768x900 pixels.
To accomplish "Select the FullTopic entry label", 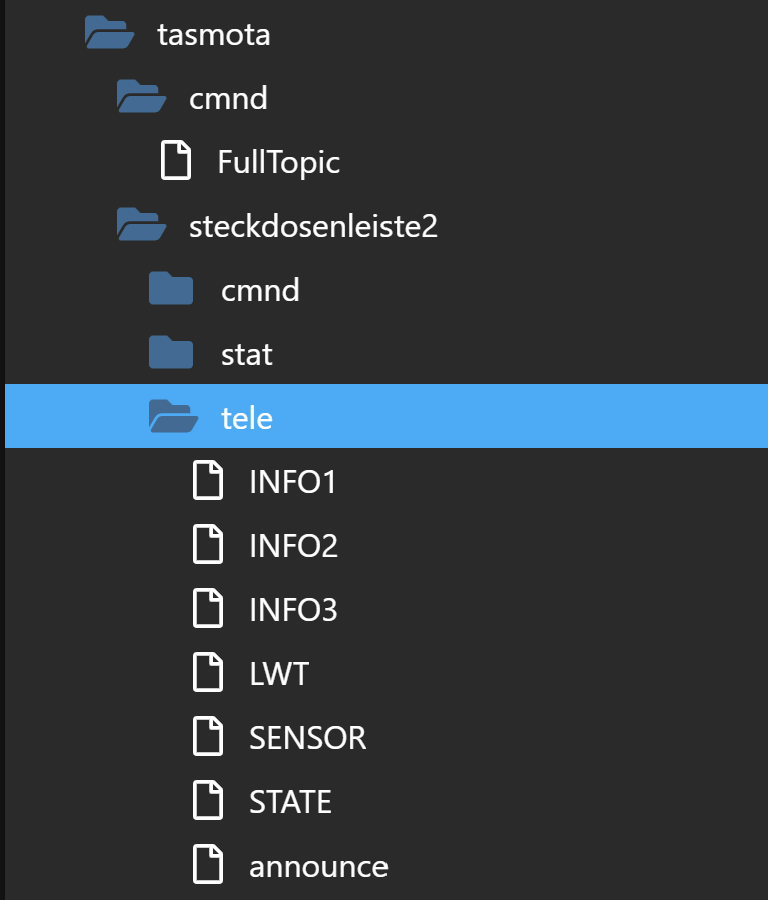I will (x=279, y=162).
